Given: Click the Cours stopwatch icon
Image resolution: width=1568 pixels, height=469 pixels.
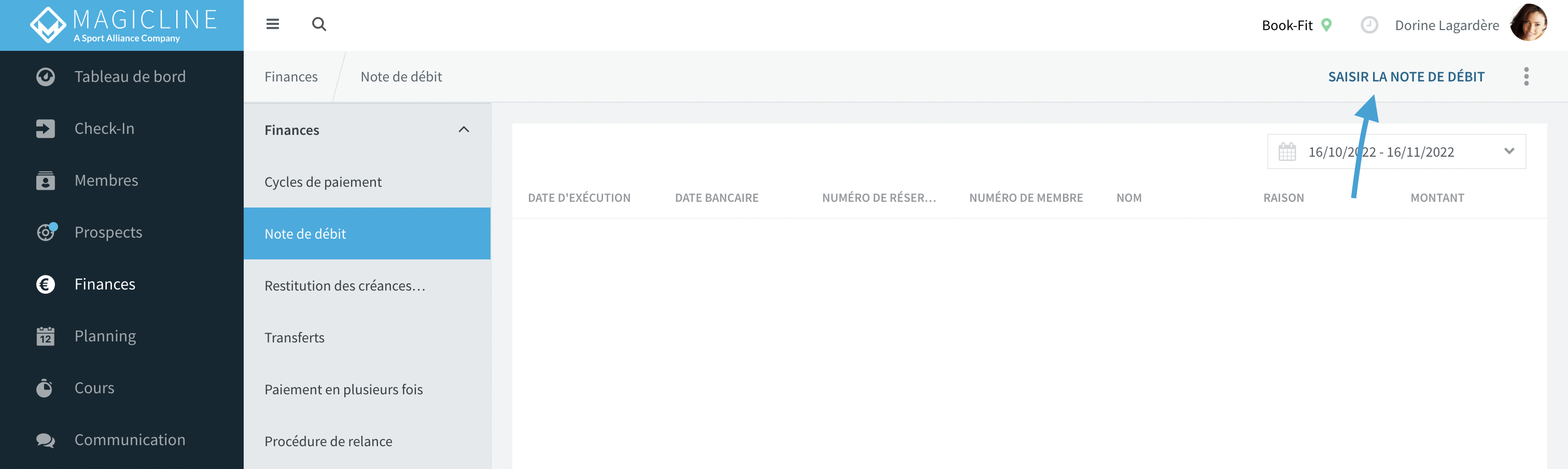Looking at the screenshot, I should pos(45,388).
